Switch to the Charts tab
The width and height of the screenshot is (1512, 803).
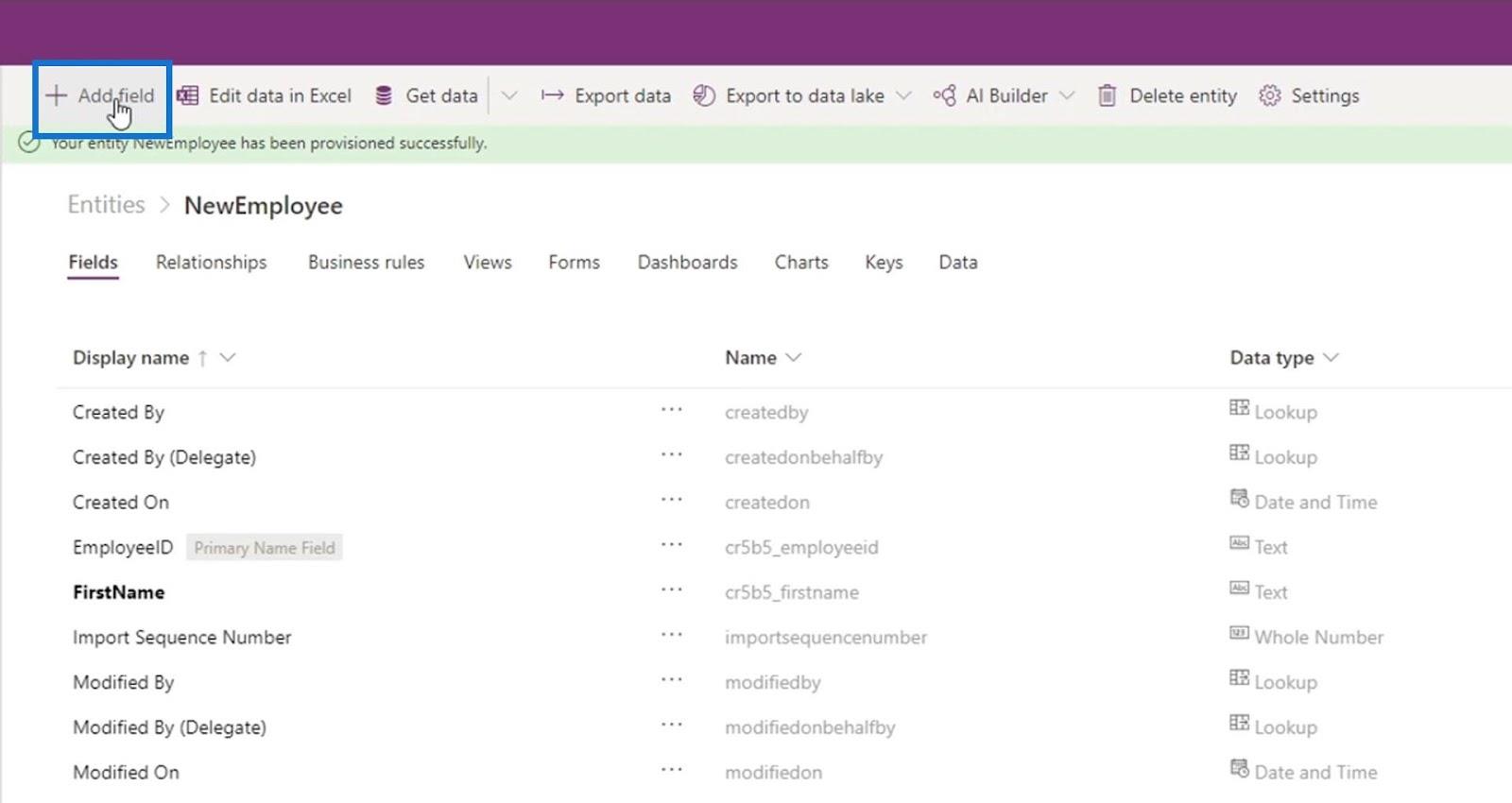[801, 262]
